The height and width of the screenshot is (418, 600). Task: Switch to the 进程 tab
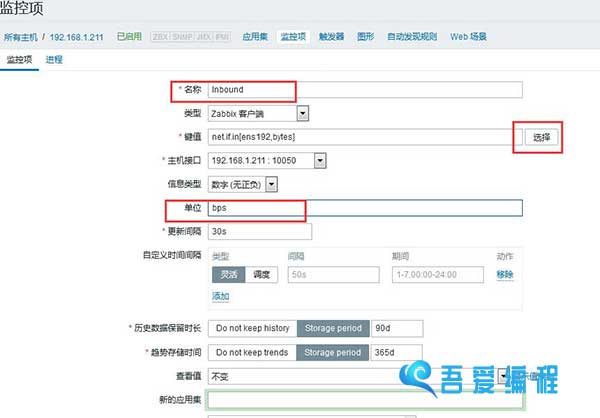pos(54,60)
